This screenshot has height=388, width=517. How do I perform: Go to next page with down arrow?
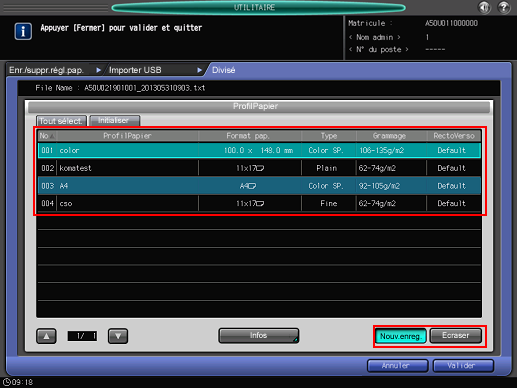click(118, 336)
